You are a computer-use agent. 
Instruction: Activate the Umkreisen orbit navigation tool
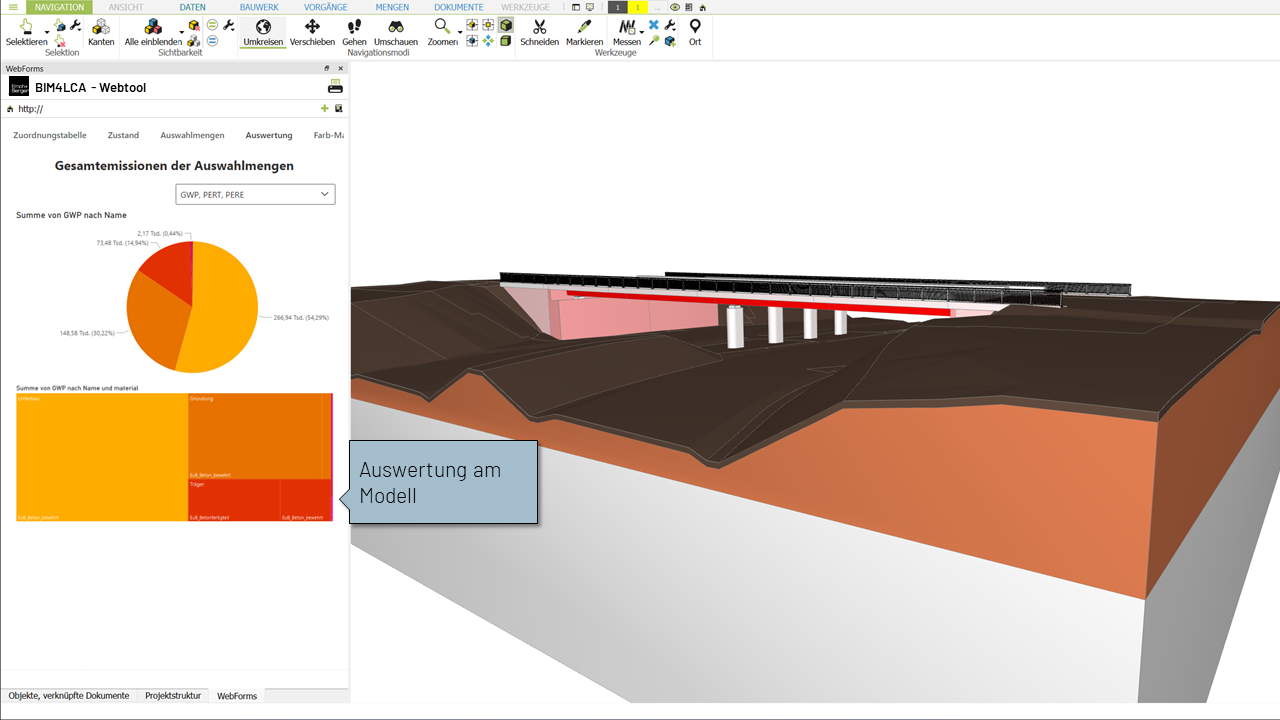(x=263, y=32)
